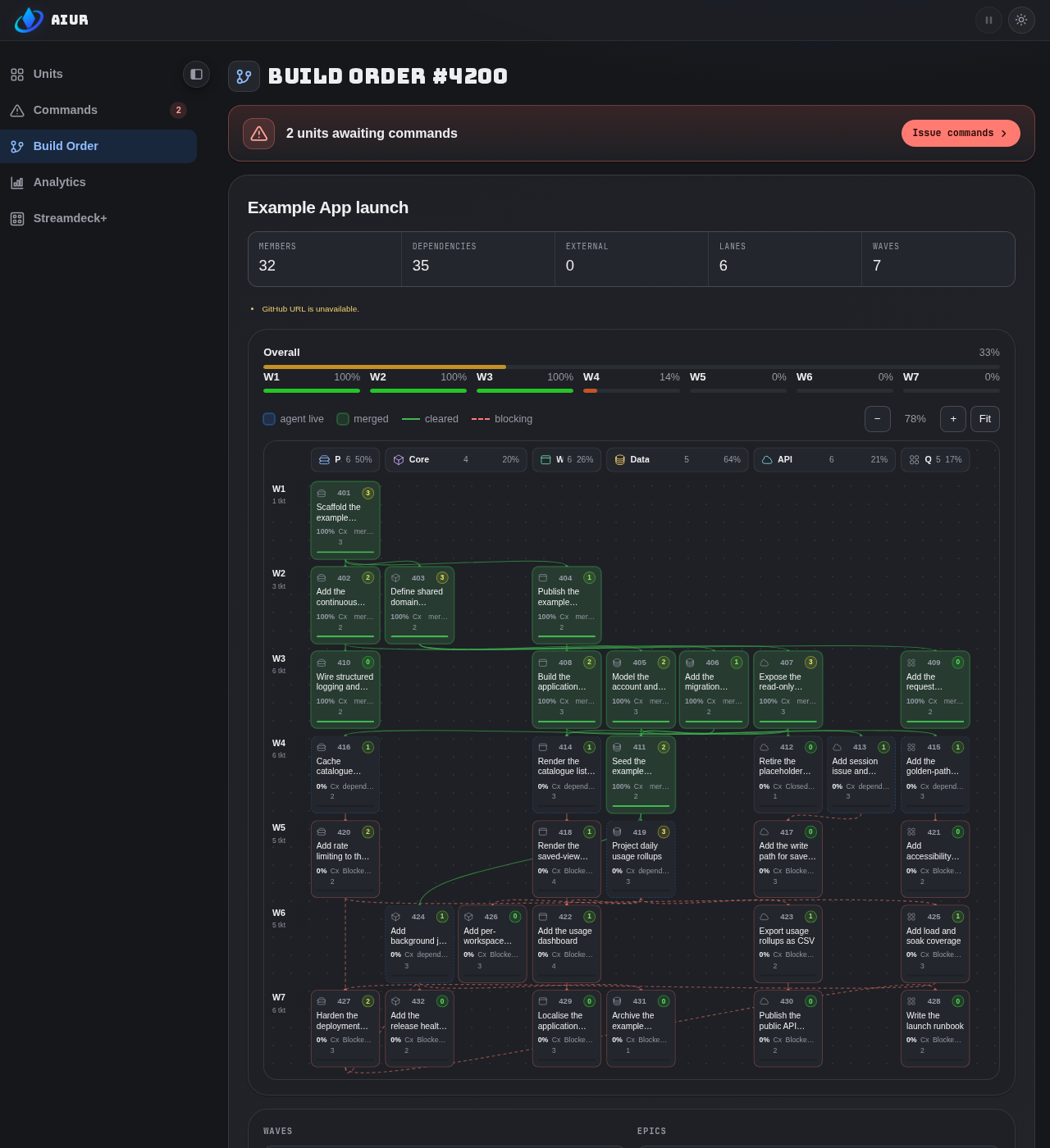Click the '2 units awaiting commands' message
This screenshot has width=1050, height=1148.
point(372,134)
